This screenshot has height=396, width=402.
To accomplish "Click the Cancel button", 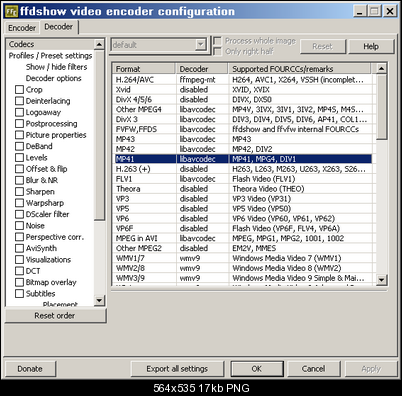I will [313, 369].
